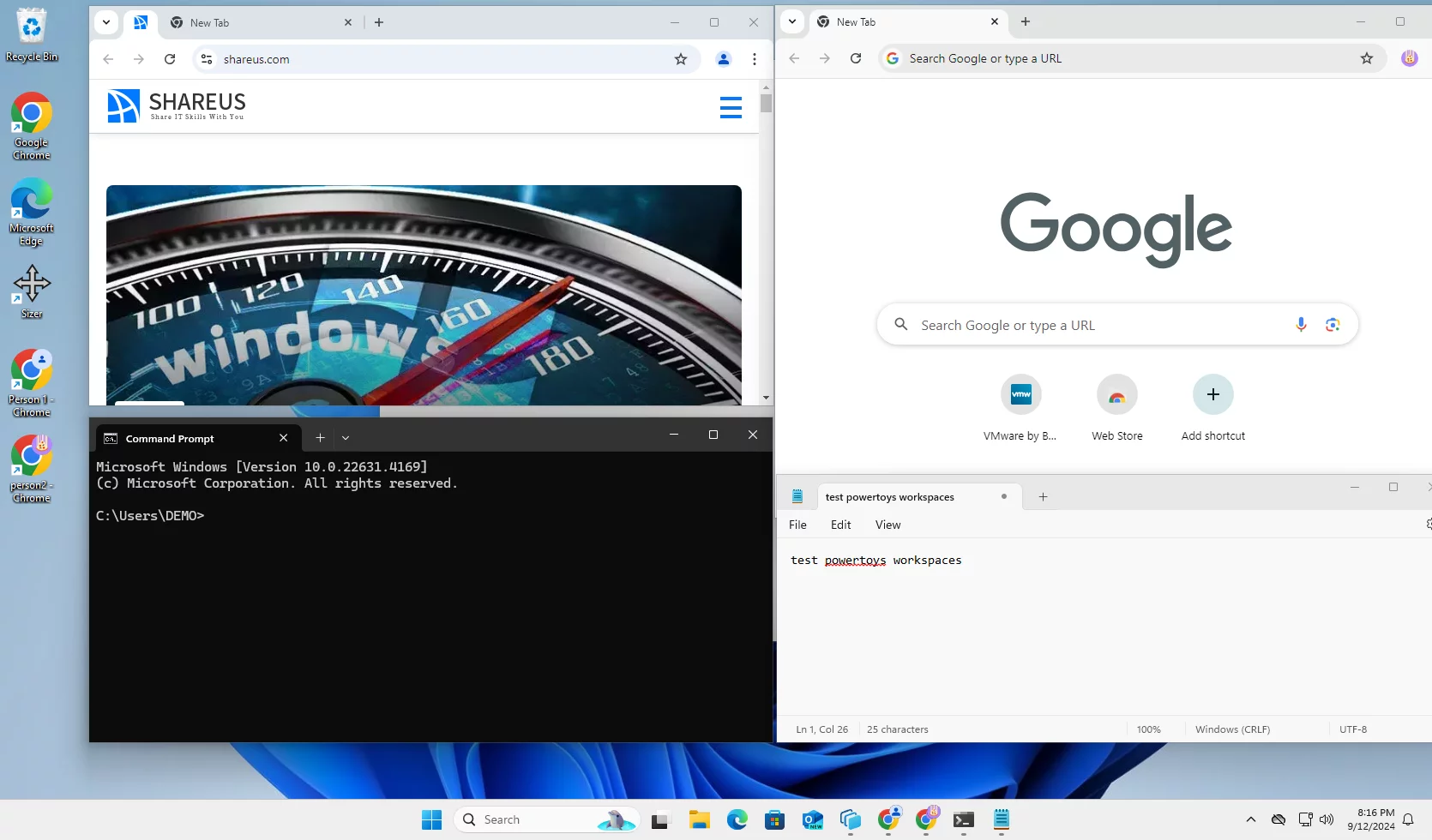Open the VMware by B... shortcut
The height and width of the screenshot is (840, 1432).
pos(1020,408)
